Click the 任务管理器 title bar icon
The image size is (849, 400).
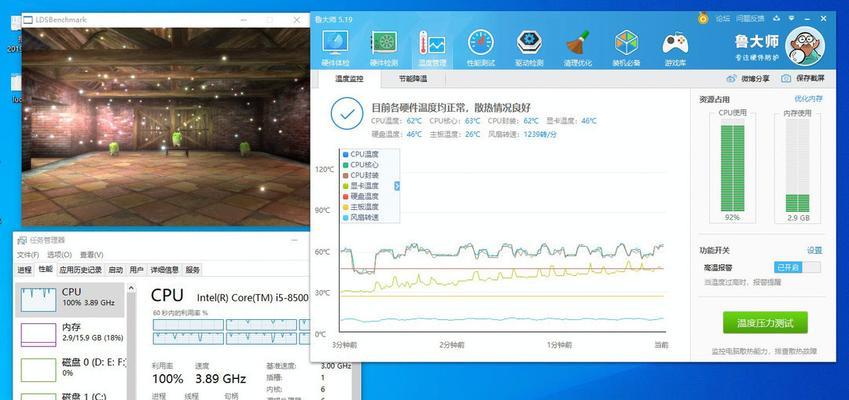22,240
